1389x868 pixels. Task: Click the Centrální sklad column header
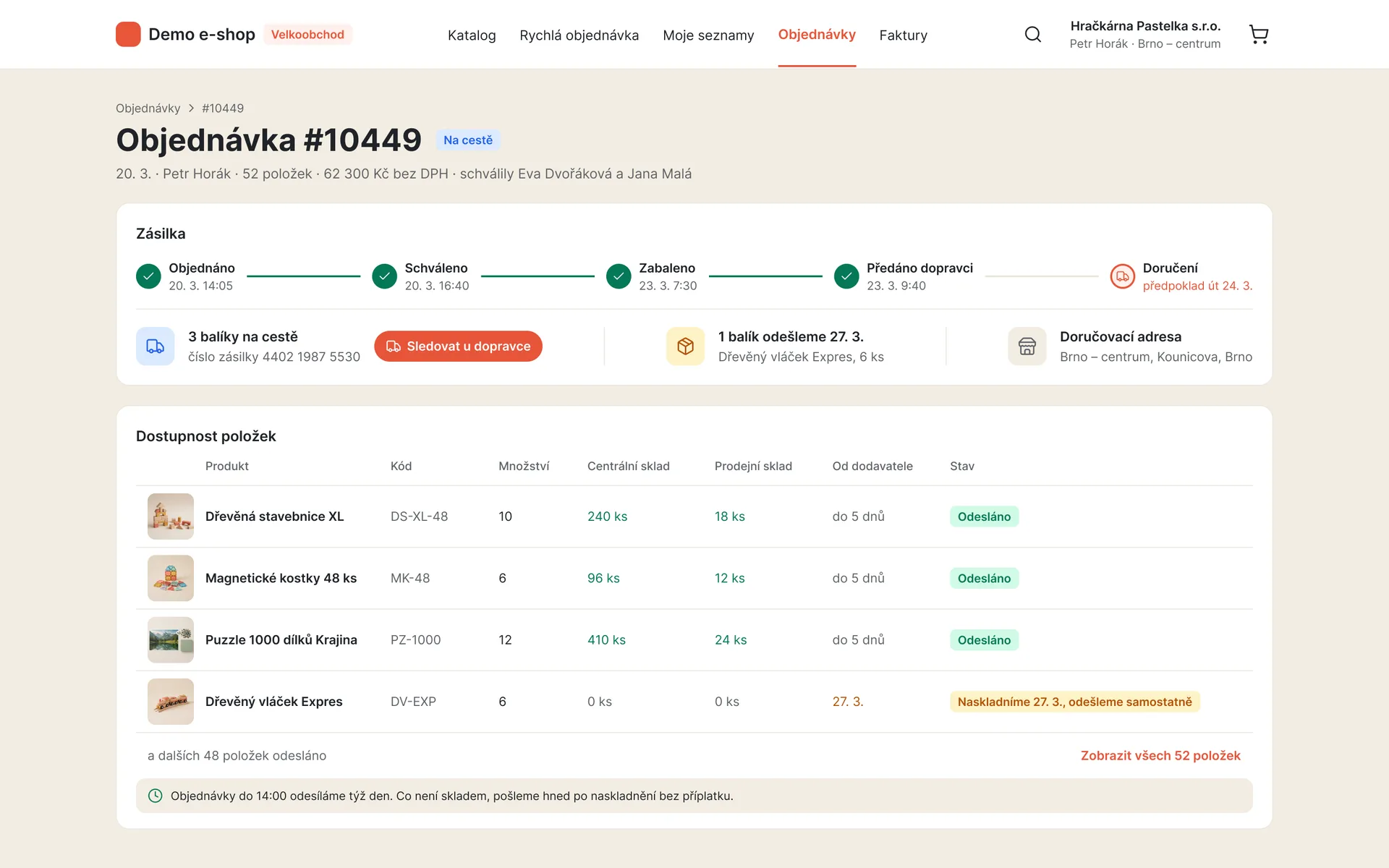(x=628, y=466)
